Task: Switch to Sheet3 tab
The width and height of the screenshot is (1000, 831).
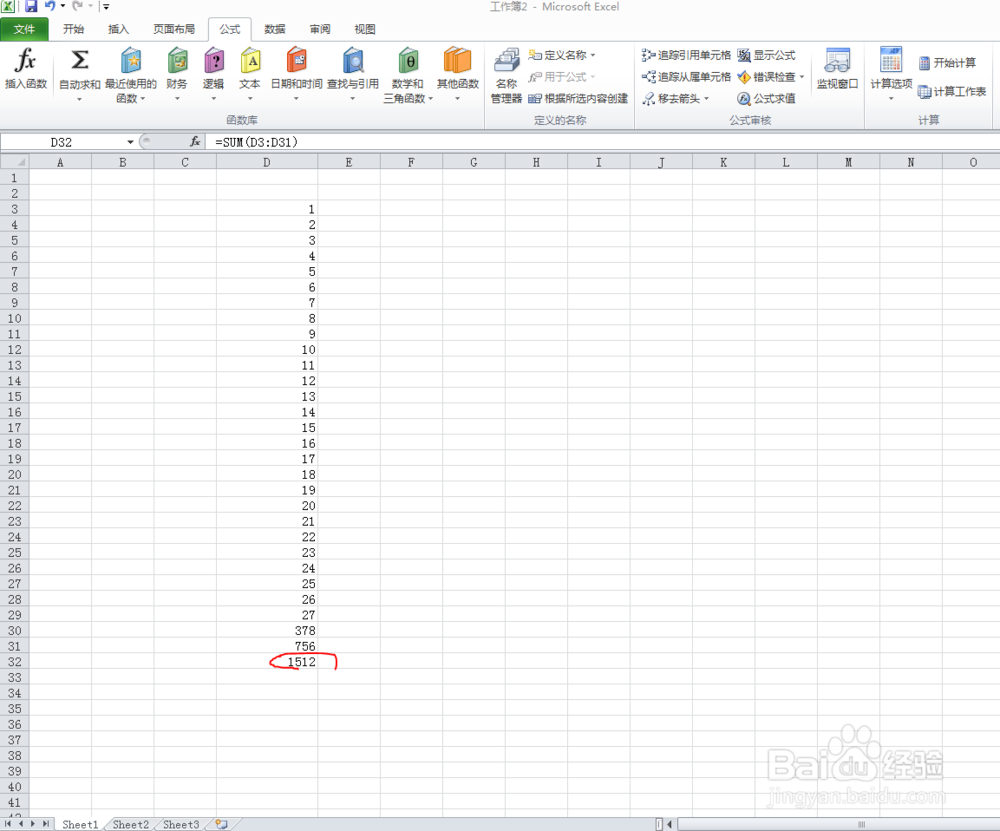Action: (x=181, y=824)
